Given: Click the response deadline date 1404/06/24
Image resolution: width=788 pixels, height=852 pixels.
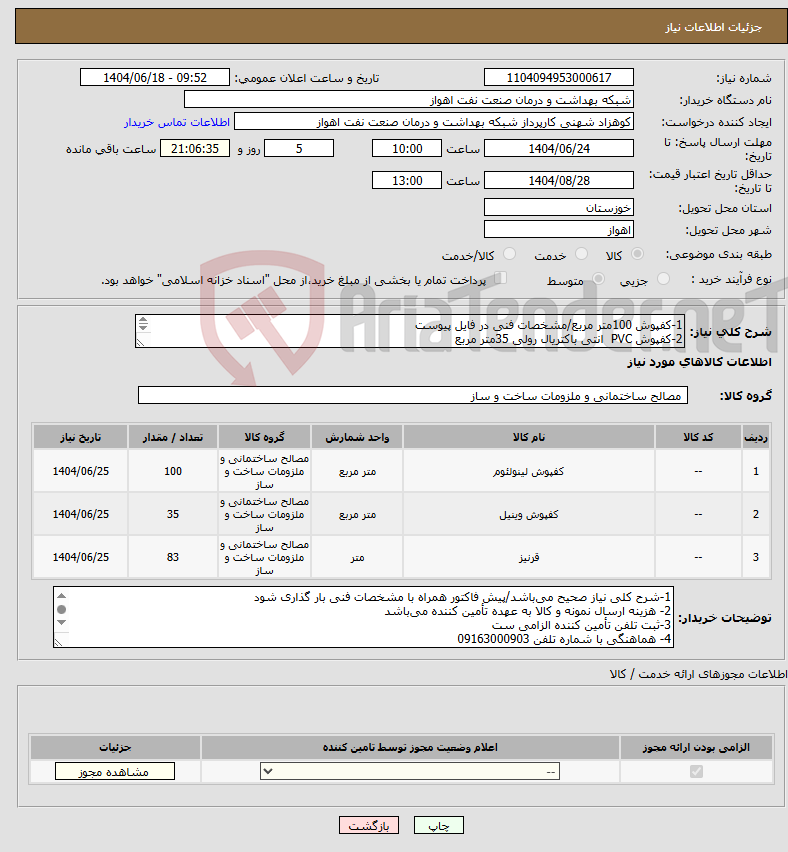Looking at the screenshot, I should coord(559,148).
